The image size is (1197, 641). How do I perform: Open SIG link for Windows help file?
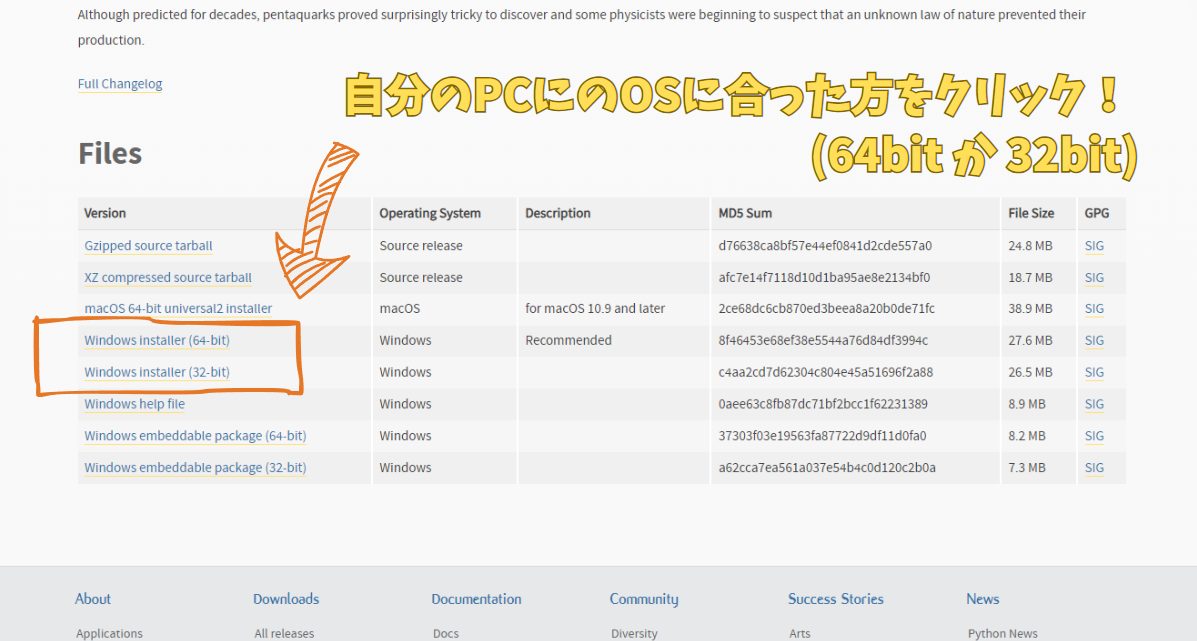[x=1094, y=404]
